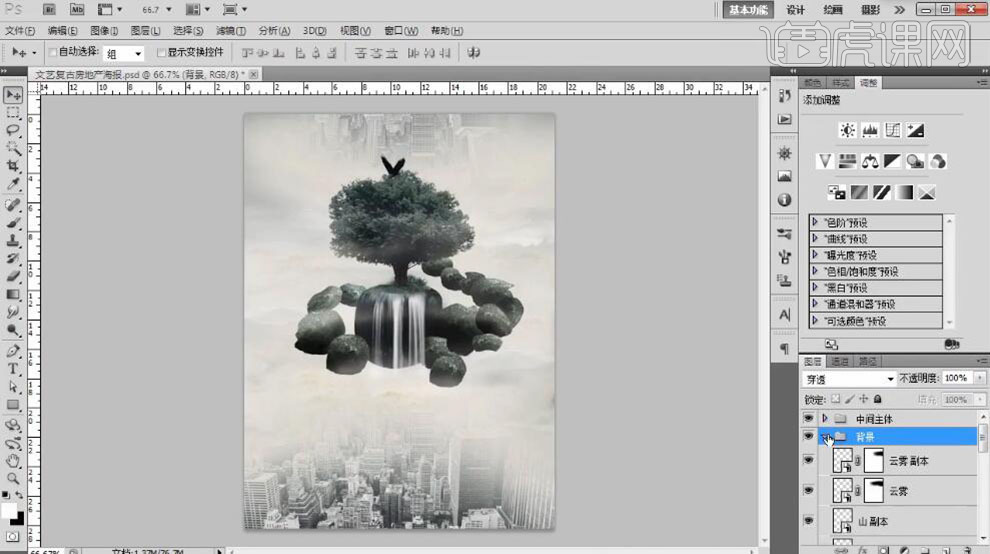Select the Crop tool

(13, 166)
